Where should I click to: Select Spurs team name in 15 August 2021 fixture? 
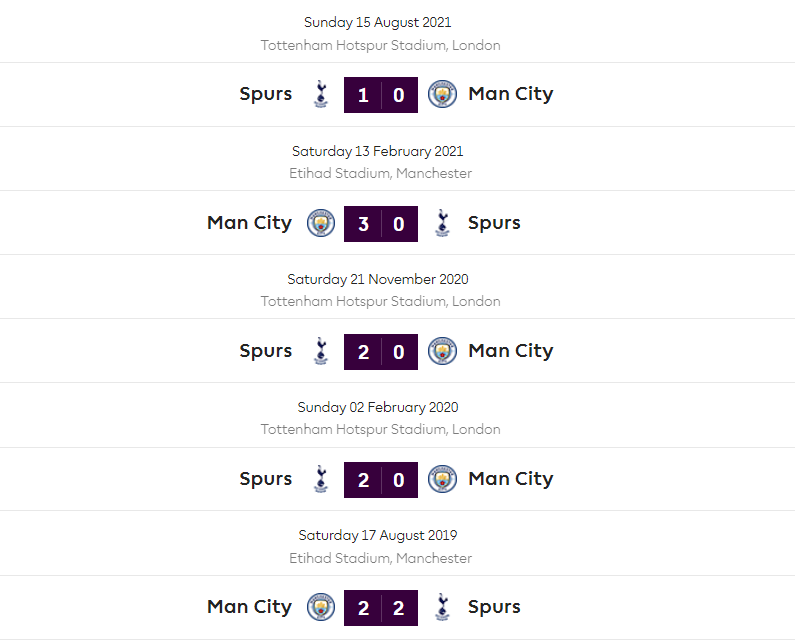(x=266, y=94)
